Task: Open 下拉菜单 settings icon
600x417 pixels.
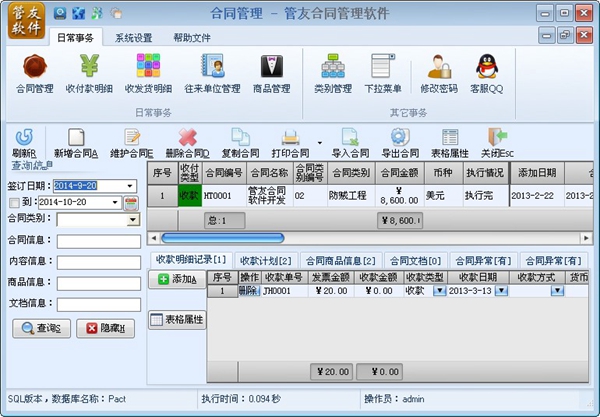Action: click(383, 74)
